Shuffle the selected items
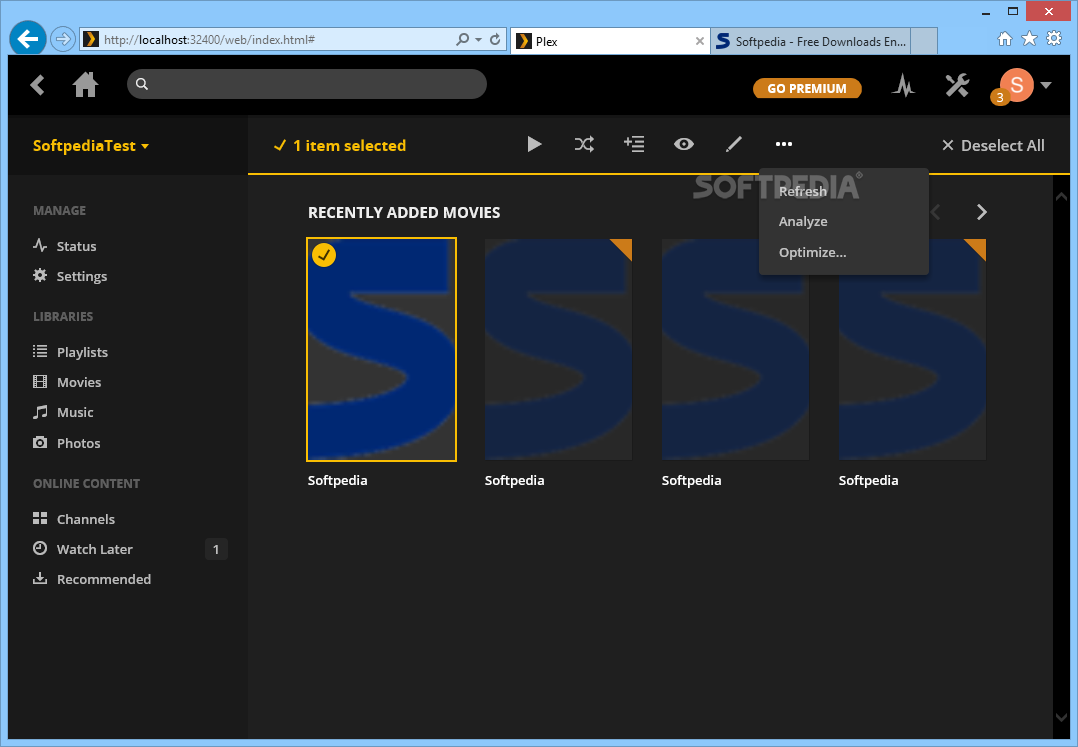Image resolution: width=1078 pixels, height=747 pixels. coord(584,144)
